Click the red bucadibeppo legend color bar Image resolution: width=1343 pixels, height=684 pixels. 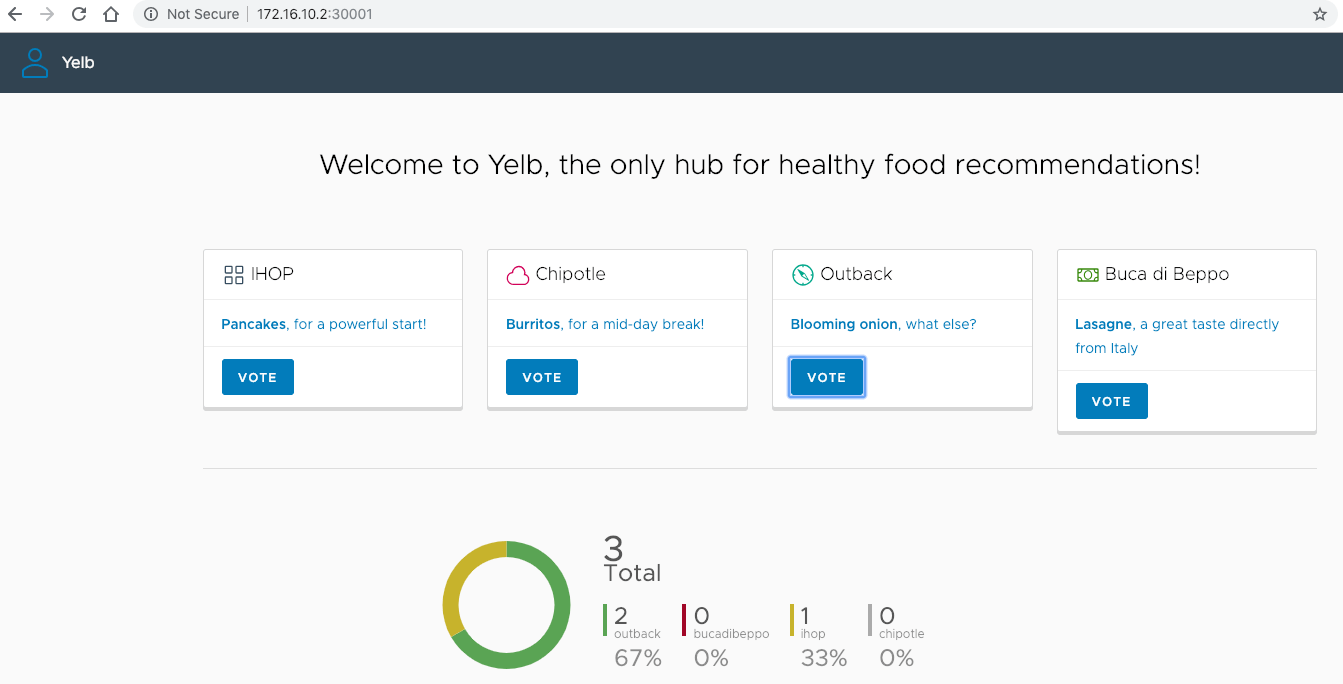pyautogui.click(x=684, y=620)
